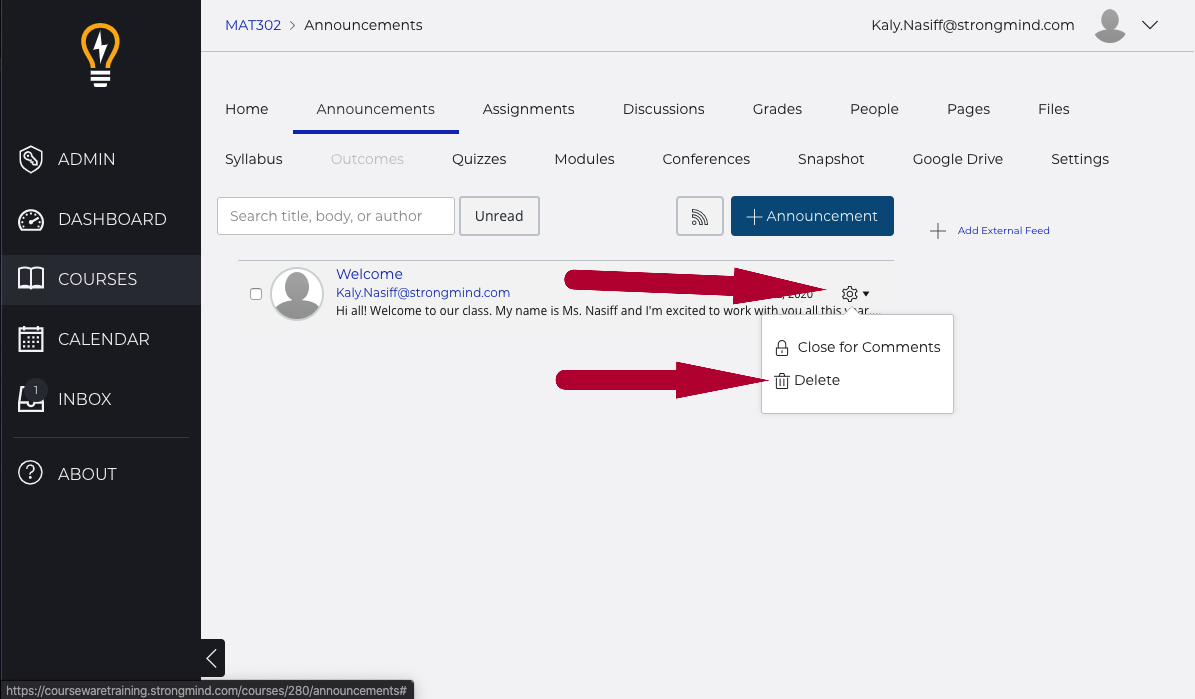Image resolution: width=1195 pixels, height=699 pixels.
Task: Toggle the Unread filter button
Action: point(499,216)
